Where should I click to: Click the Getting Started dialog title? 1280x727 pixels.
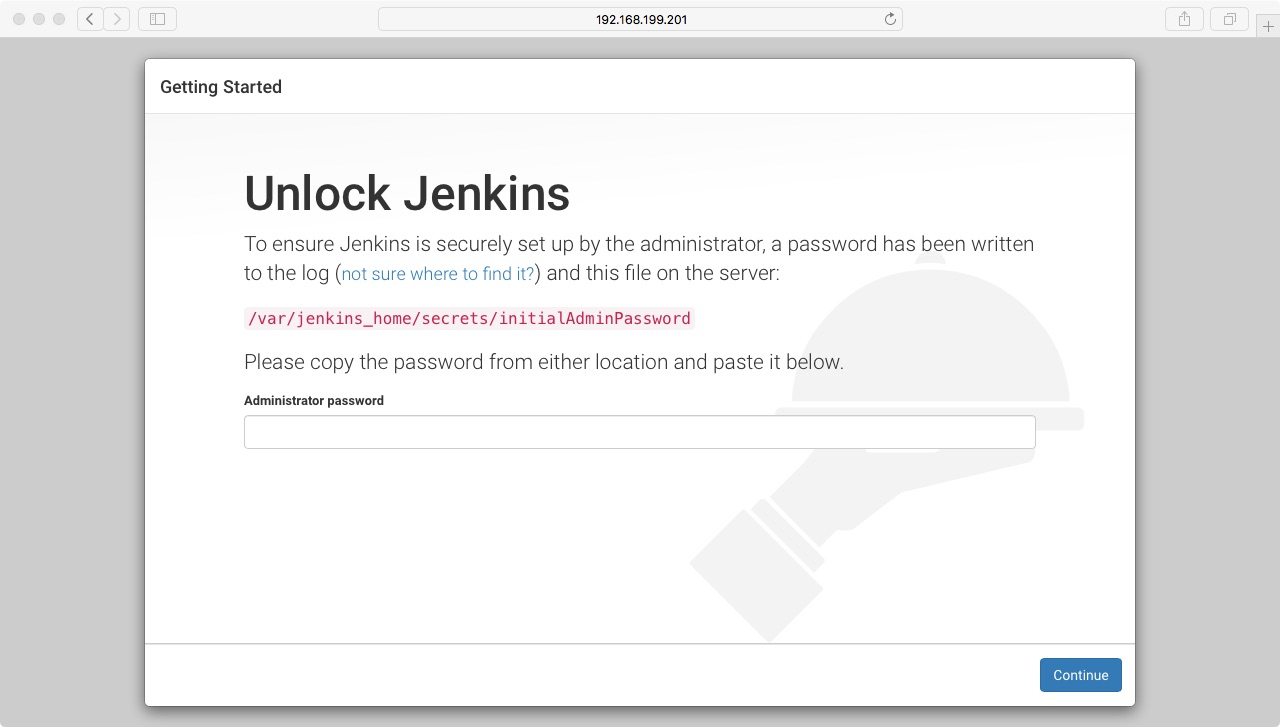(x=221, y=87)
